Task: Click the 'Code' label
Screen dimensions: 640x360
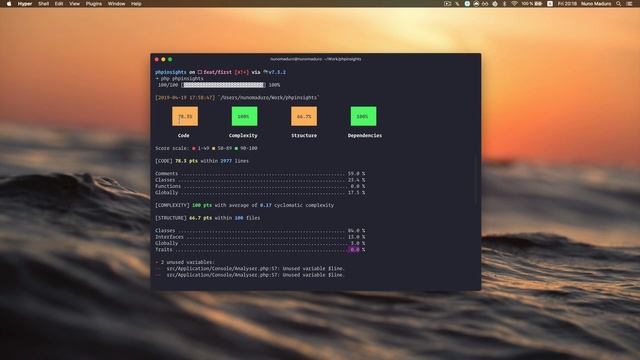Action: [183, 136]
